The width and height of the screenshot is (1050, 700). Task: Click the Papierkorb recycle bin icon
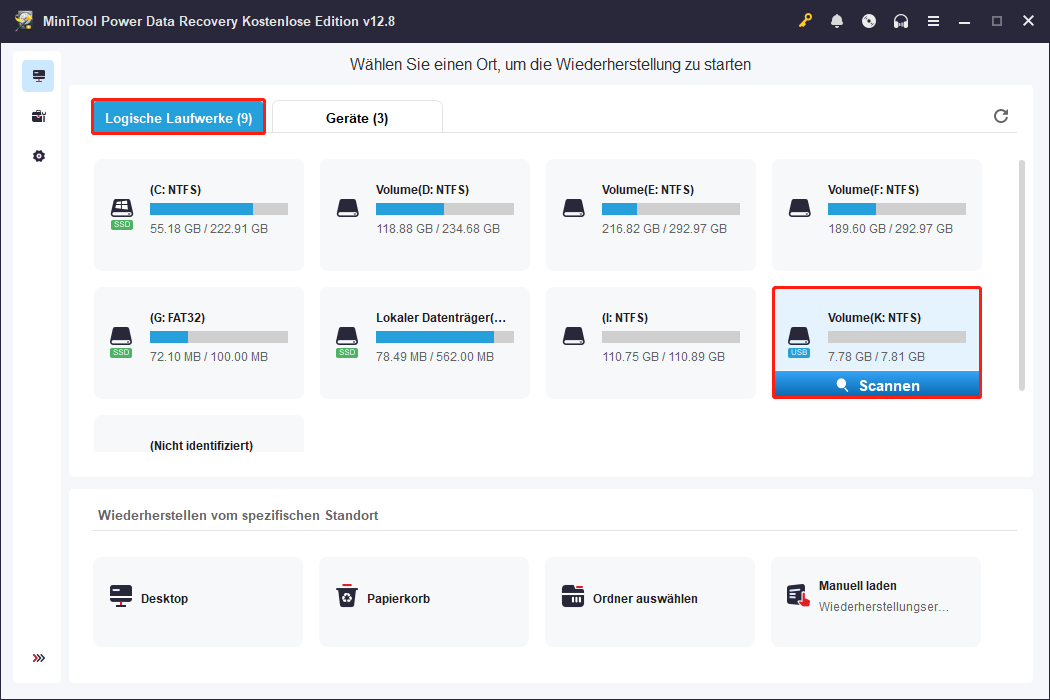coord(347,596)
